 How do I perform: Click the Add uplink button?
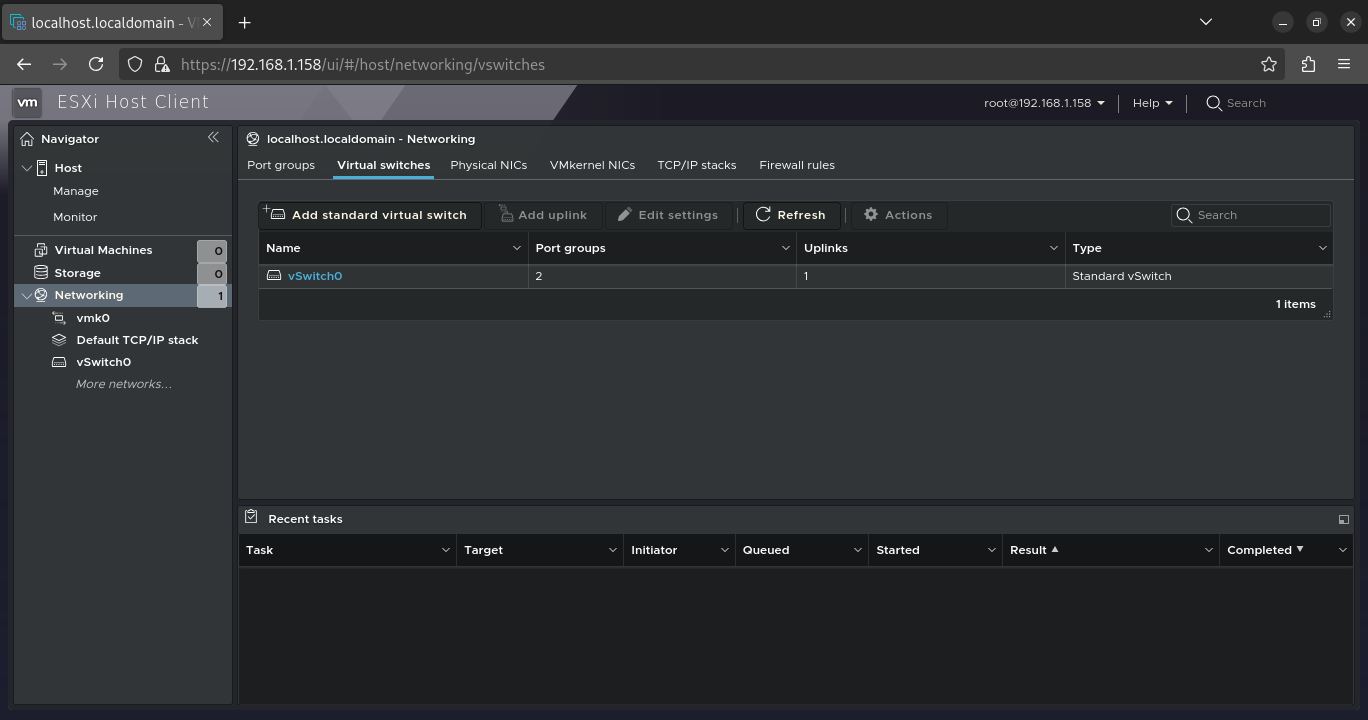click(x=543, y=215)
